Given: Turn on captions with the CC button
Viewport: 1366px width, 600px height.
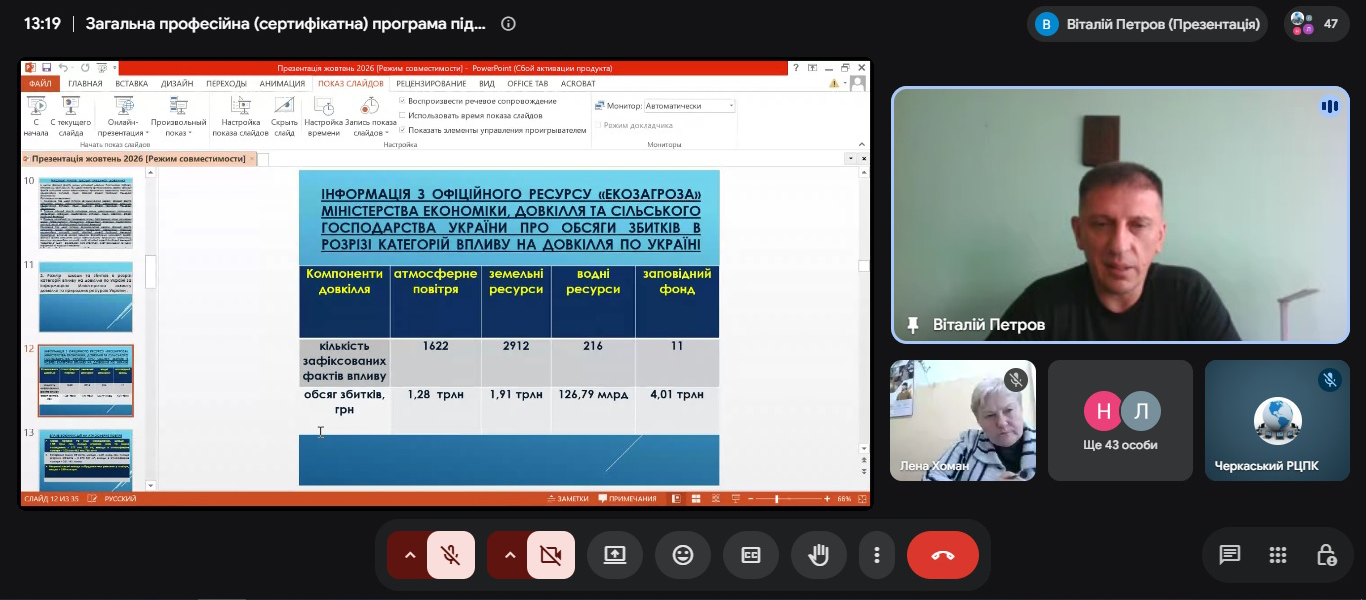Looking at the screenshot, I should (751, 555).
